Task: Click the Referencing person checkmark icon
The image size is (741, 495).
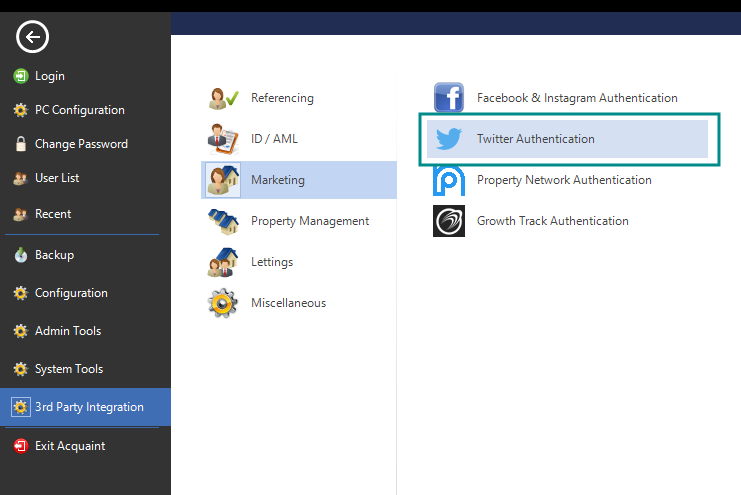Action: (223, 98)
